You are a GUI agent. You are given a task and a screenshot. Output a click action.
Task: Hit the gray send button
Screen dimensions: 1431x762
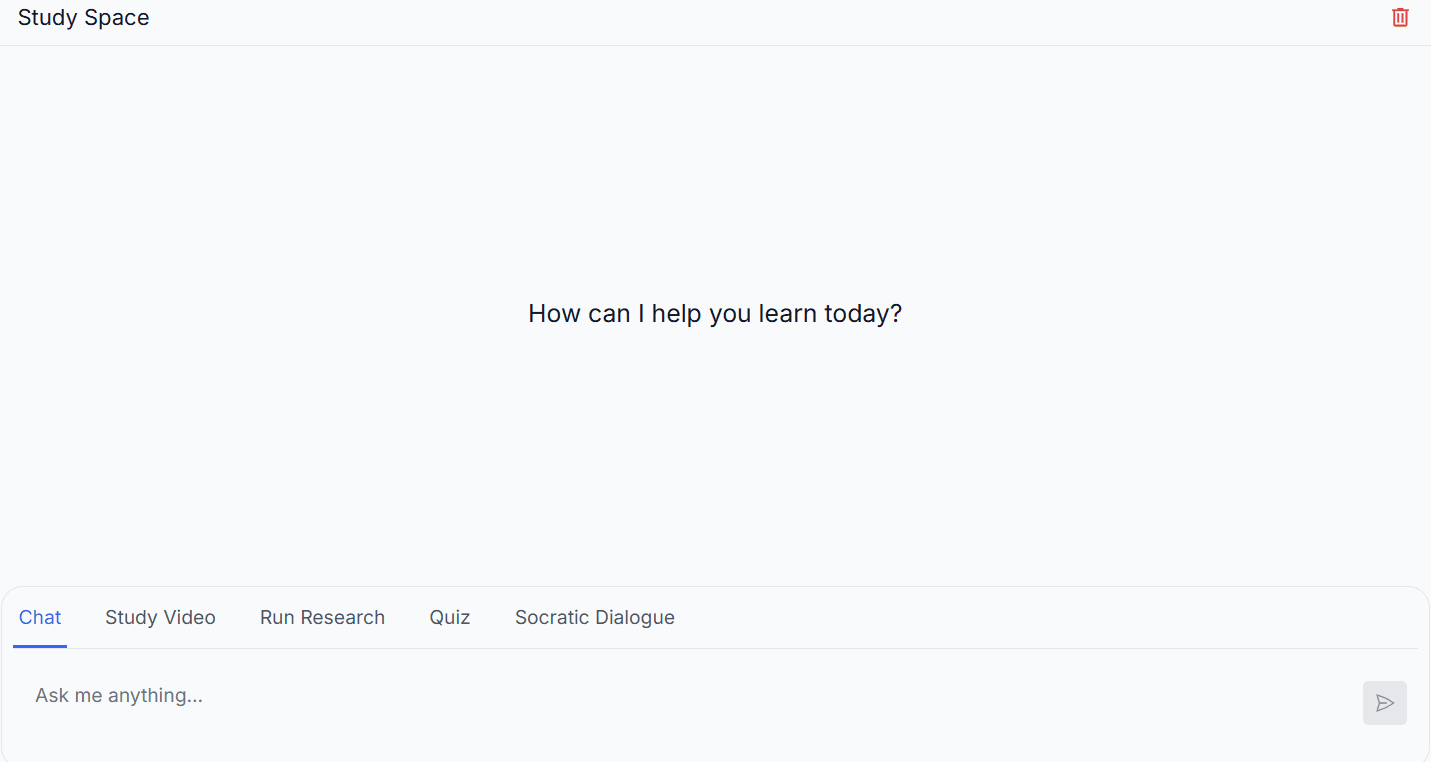coord(1384,703)
